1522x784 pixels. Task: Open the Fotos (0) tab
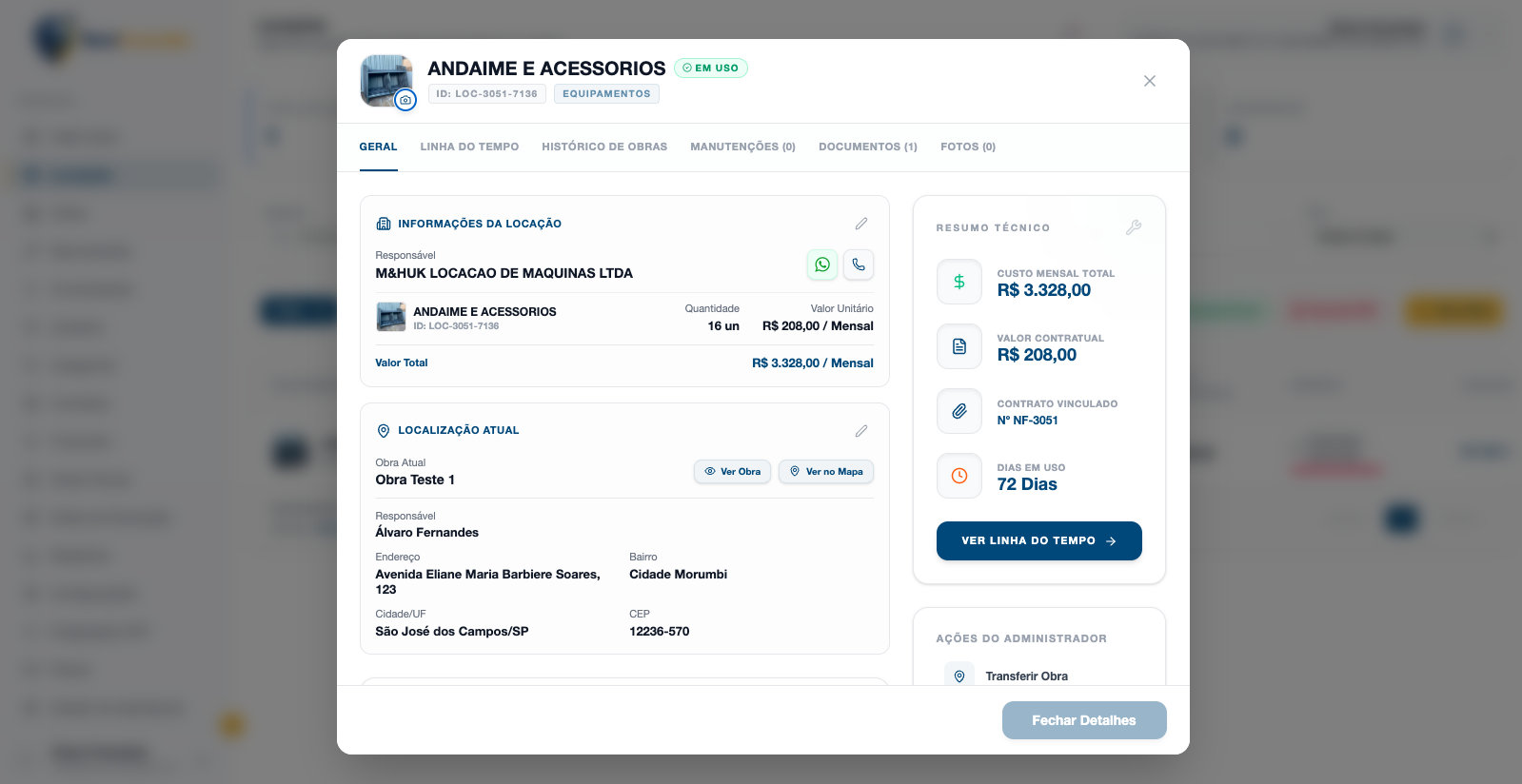968,147
